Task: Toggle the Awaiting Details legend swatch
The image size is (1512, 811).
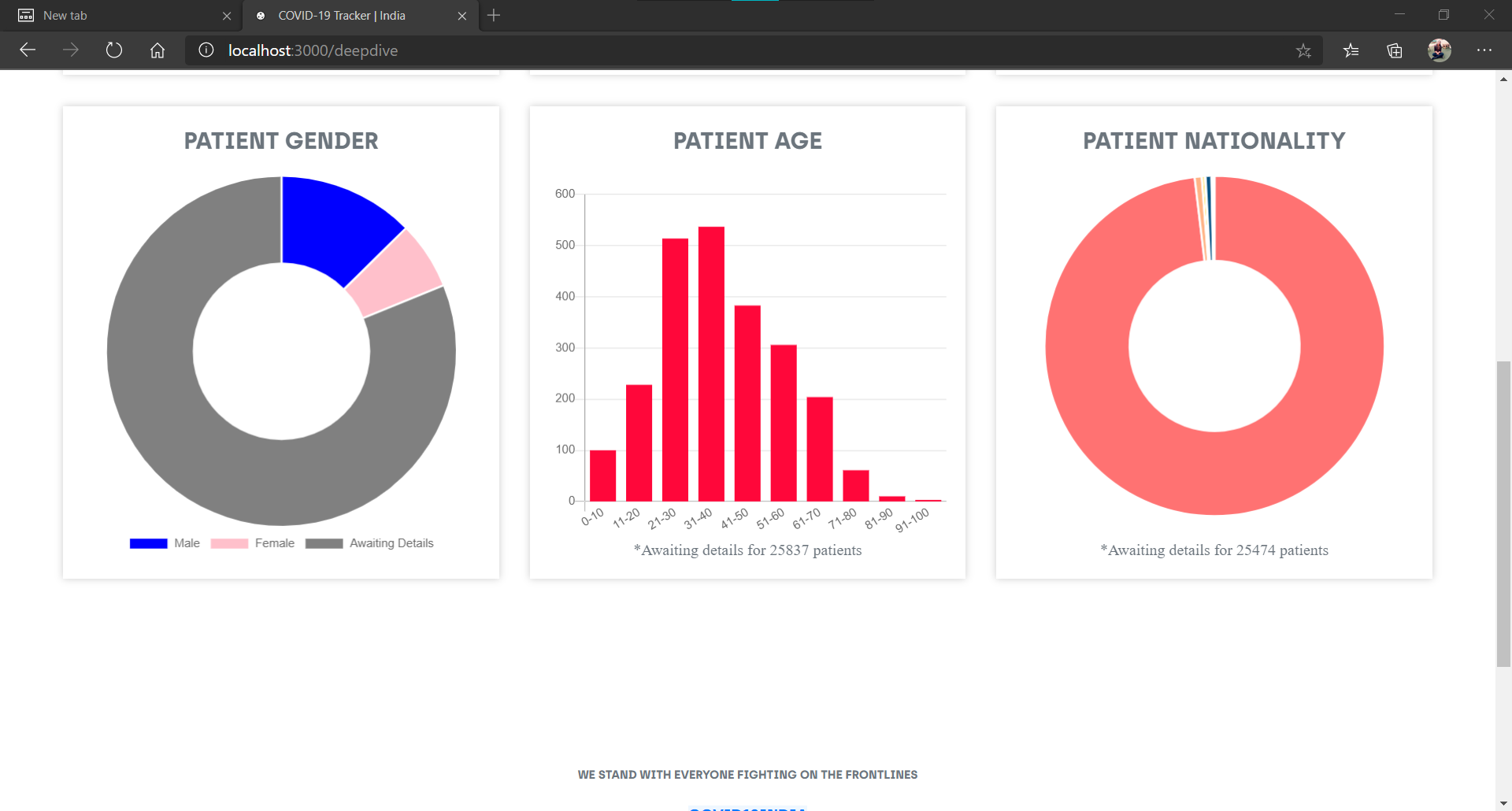Action: pyautogui.click(x=324, y=543)
